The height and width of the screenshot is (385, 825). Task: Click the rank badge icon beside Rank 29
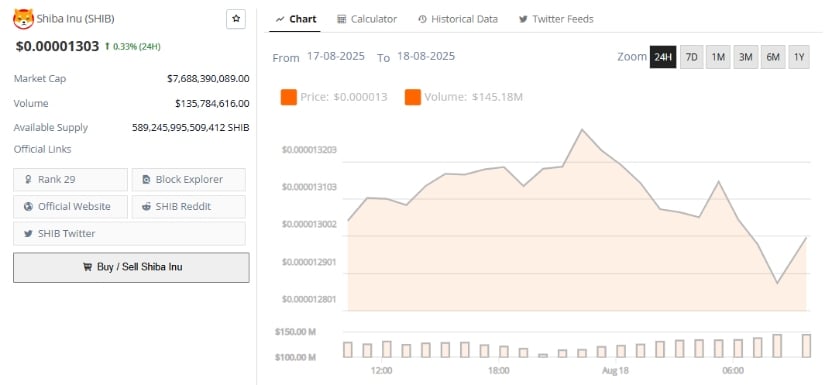click(x=28, y=179)
